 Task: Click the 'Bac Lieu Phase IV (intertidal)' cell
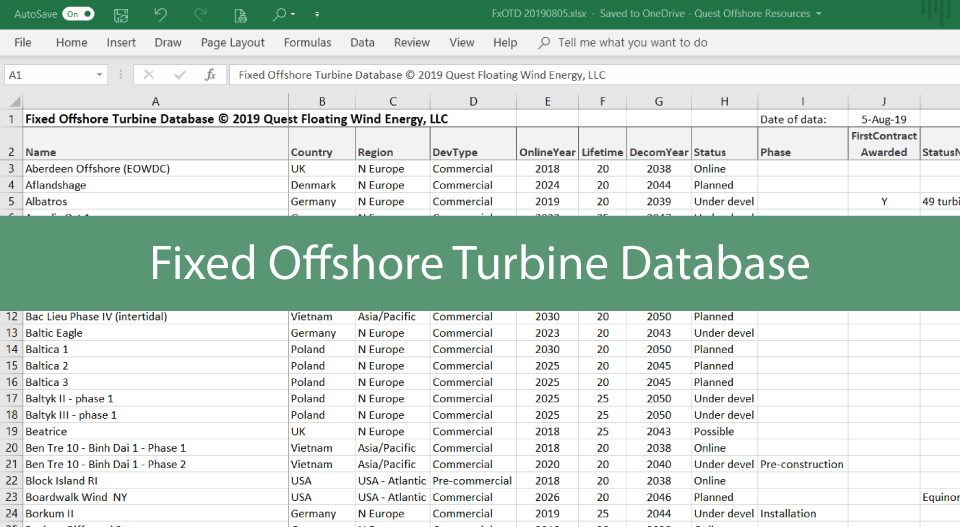156,316
